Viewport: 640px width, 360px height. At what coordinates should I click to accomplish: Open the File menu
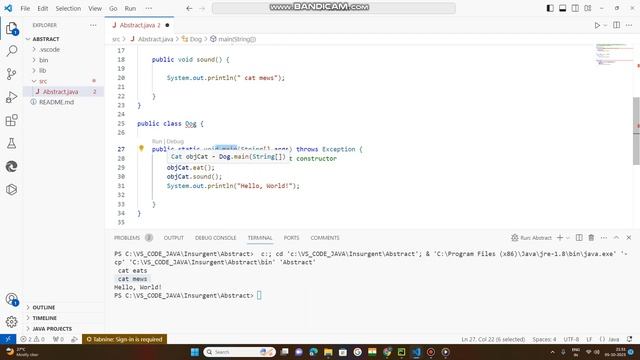pyautogui.click(x=25, y=8)
